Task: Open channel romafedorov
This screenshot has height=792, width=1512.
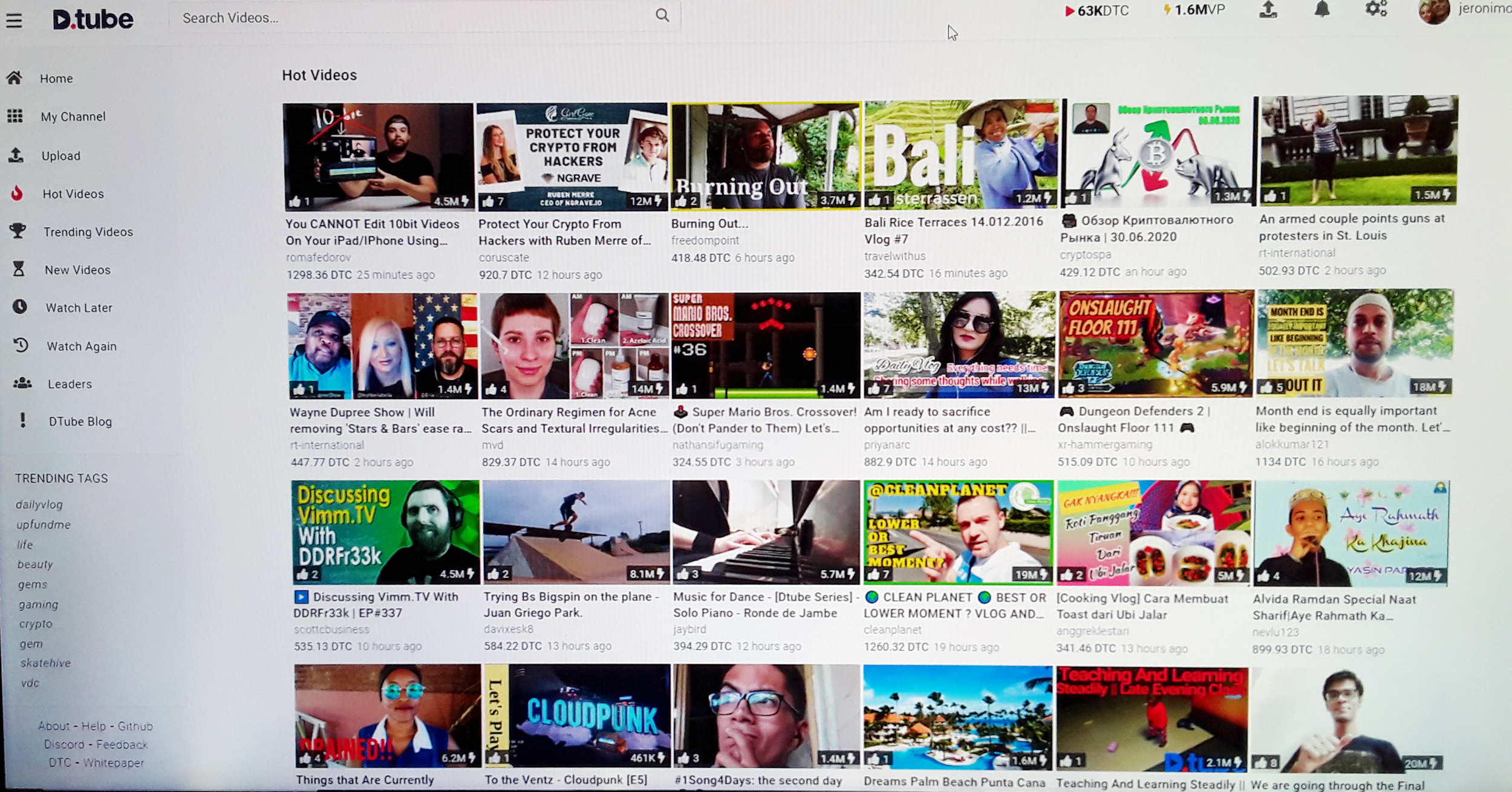Action: [318, 257]
